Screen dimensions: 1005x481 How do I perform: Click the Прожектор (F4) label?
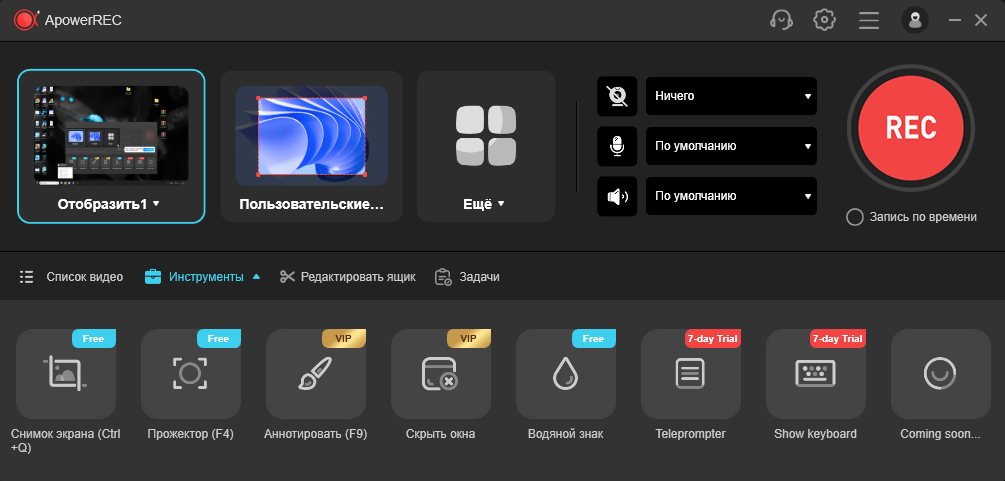click(x=190, y=434)
